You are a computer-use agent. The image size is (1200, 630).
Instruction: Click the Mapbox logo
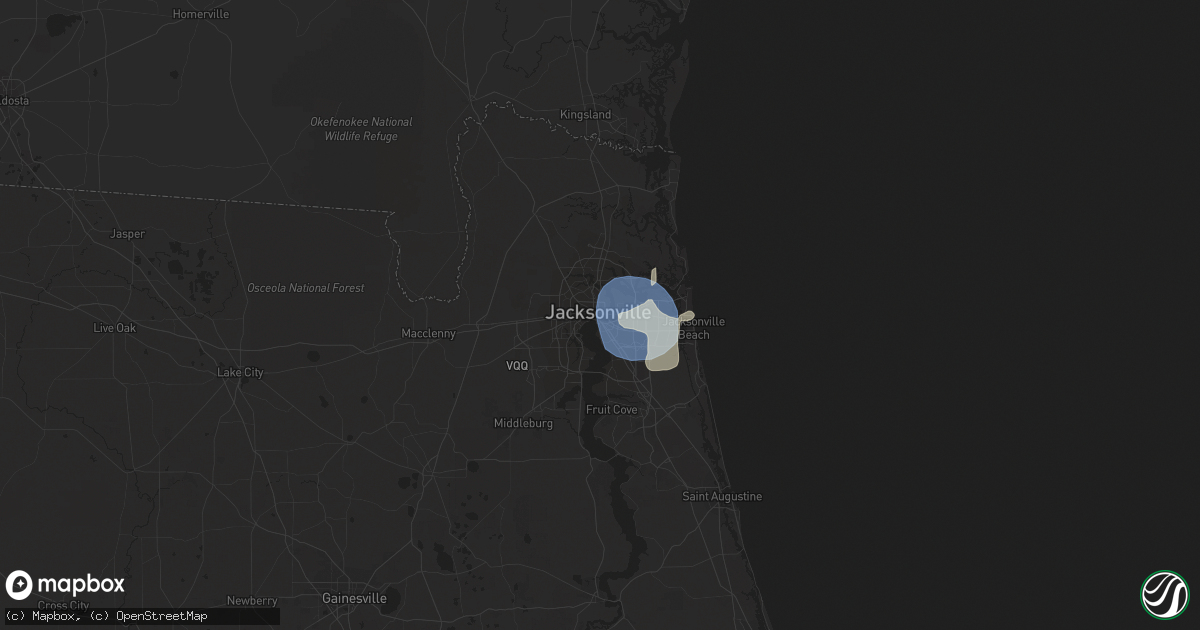point(66,585)
